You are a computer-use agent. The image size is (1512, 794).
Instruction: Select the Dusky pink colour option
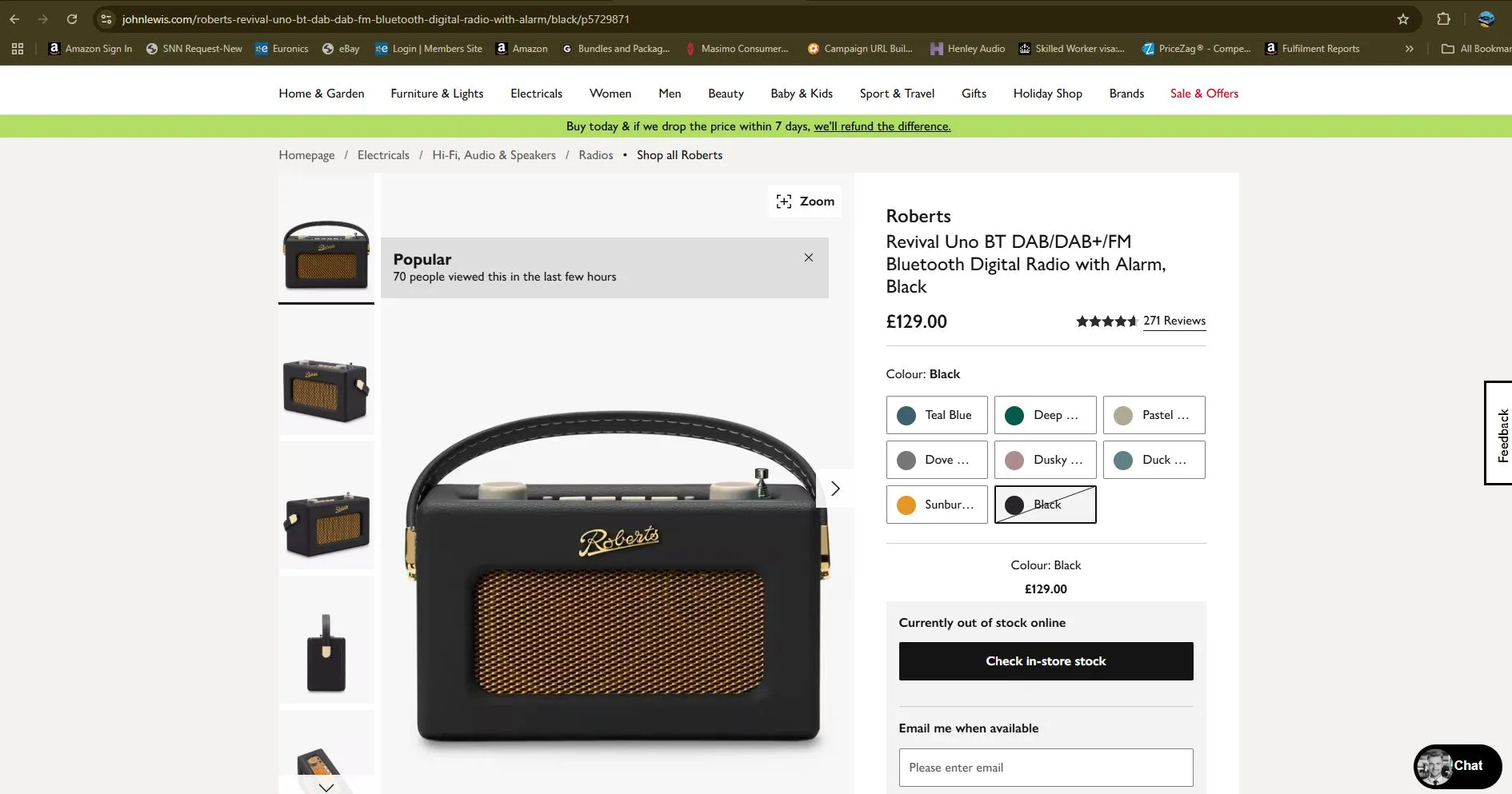(1045, 460)
